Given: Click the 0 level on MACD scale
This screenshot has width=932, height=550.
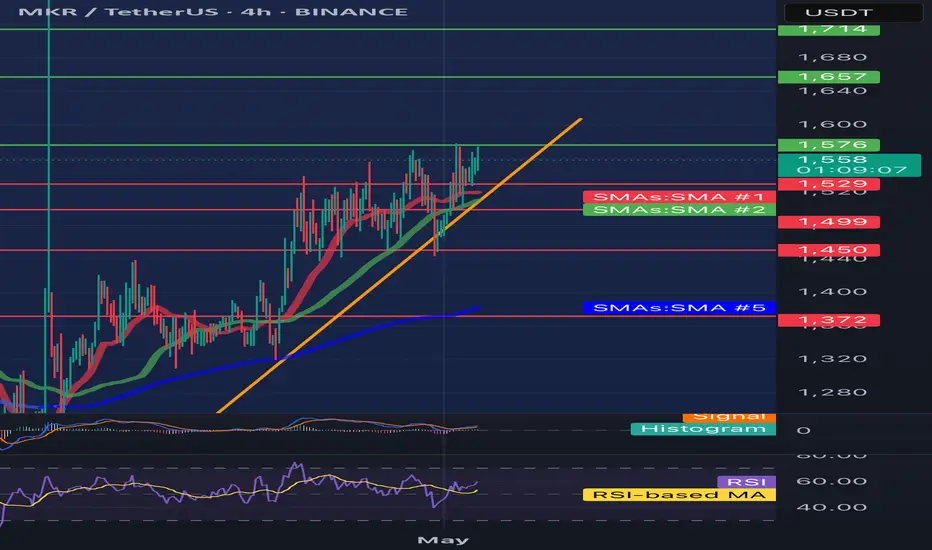Looking at the screenshot, I should (x=803, y=430).
